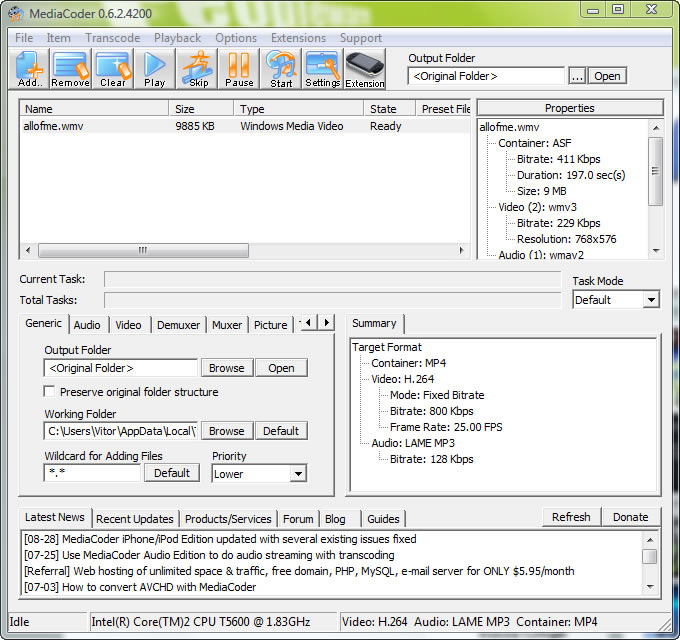Click the Refresh news button
This screenshot has height=640, width=680.
tap(571, 517)
